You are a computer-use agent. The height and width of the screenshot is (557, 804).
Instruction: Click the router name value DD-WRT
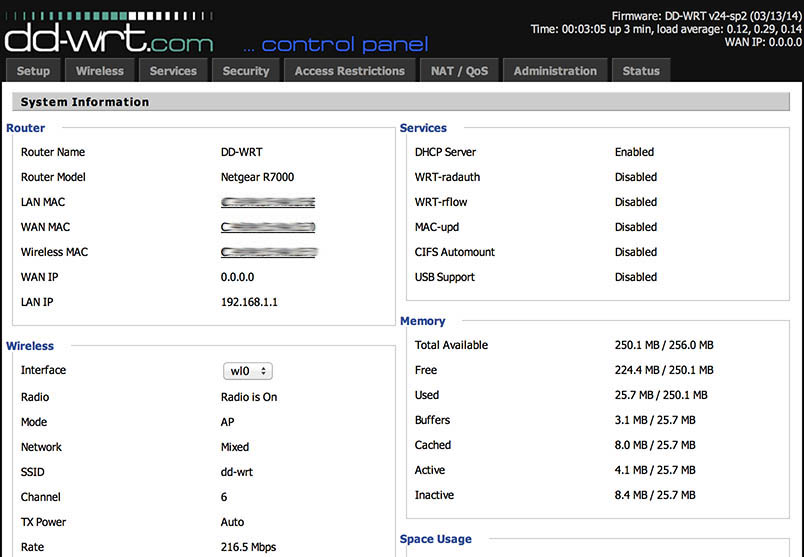[x=242, y=152]
